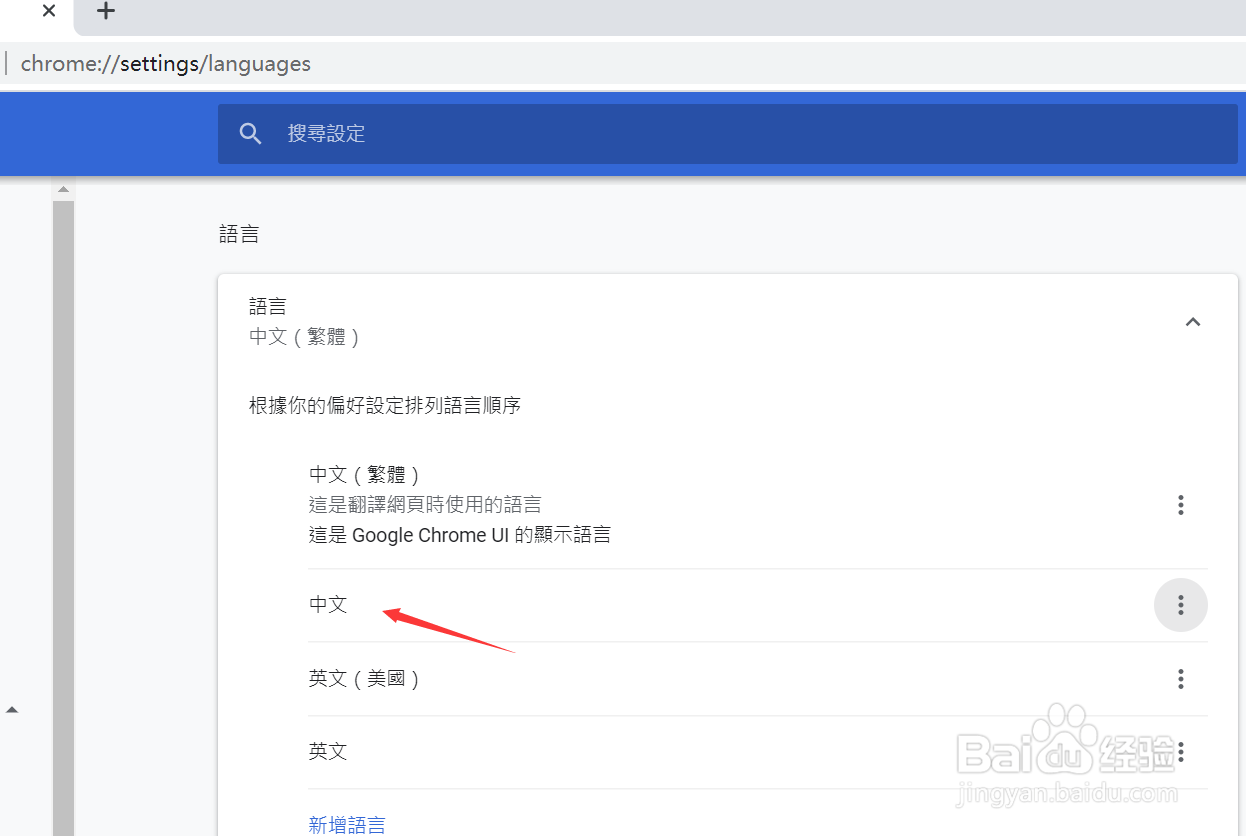Screen dimensions: 1246x836
Task: Open a new tab using the plus icon
Action: coord(105,12)
